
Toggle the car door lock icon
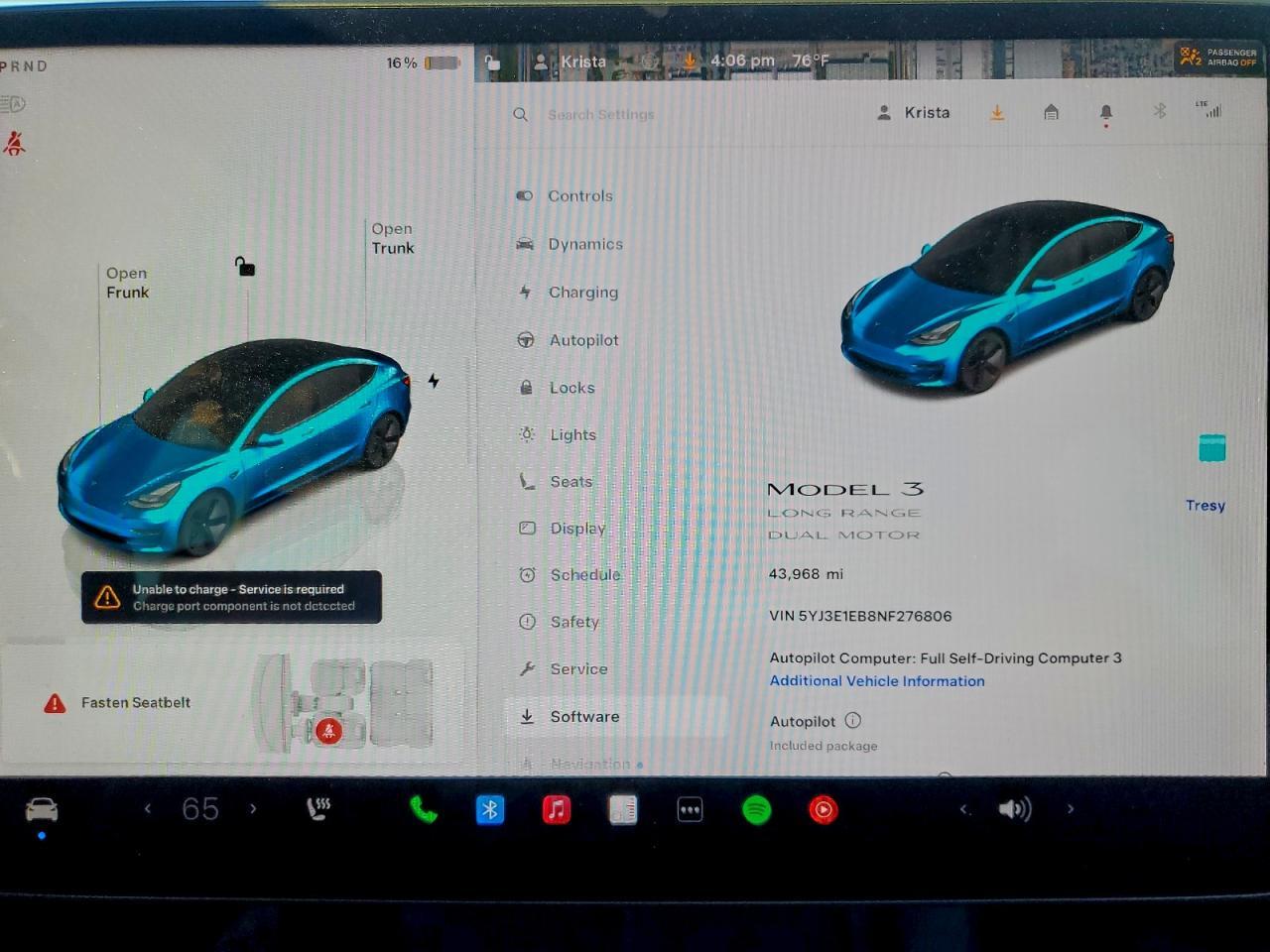245,266
